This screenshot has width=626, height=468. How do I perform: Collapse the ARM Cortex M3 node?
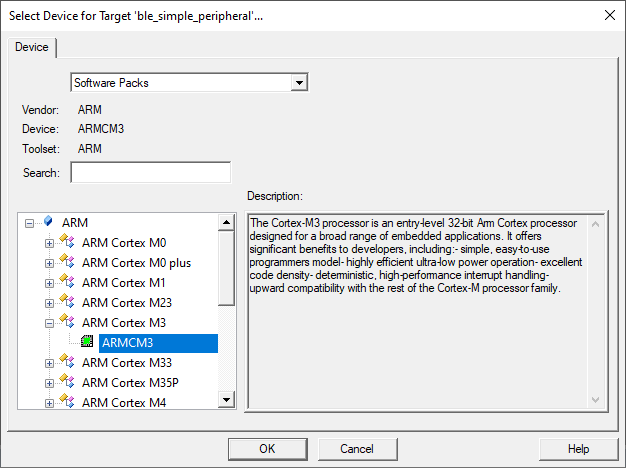(49, 323)
